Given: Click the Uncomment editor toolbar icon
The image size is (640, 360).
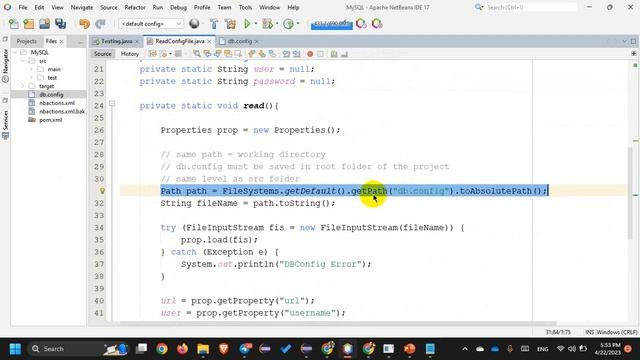Looking at the screenshot, I should [x=344, y=54].
